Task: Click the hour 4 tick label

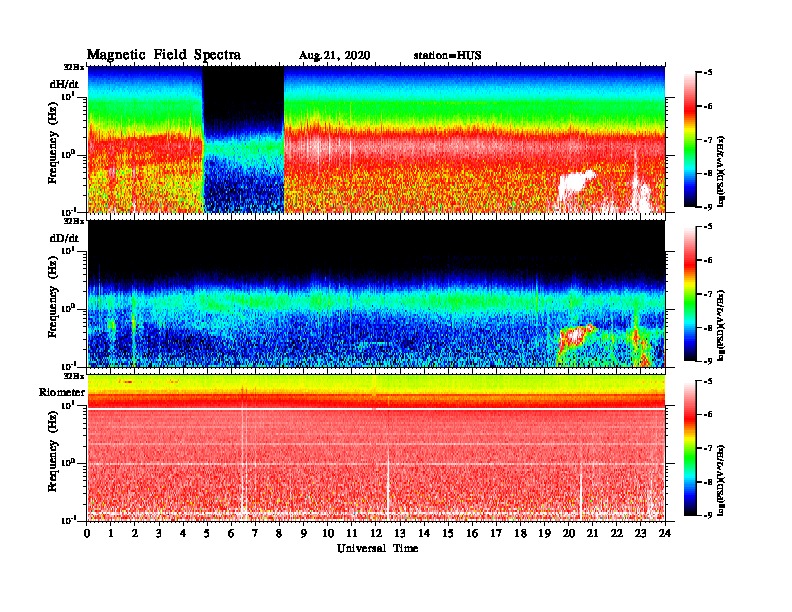Action: (x=183, y=533)
